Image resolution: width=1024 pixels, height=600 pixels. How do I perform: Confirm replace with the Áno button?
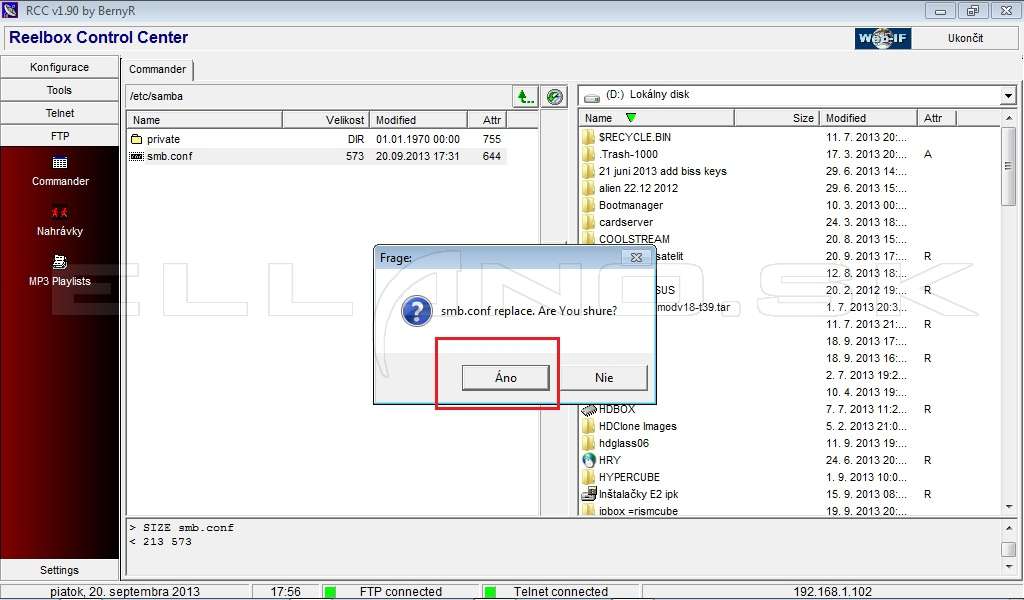pos(505,377)
